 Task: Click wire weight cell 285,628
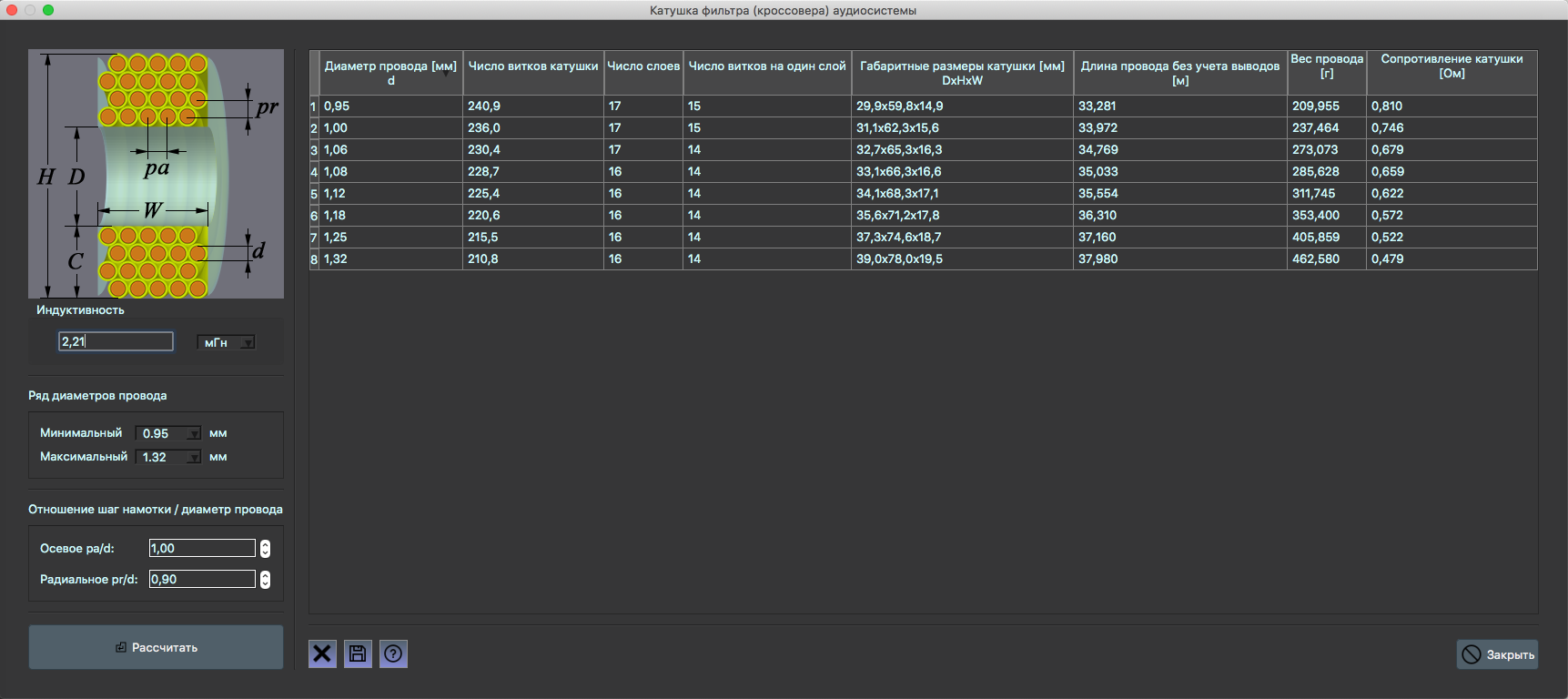1328,172
